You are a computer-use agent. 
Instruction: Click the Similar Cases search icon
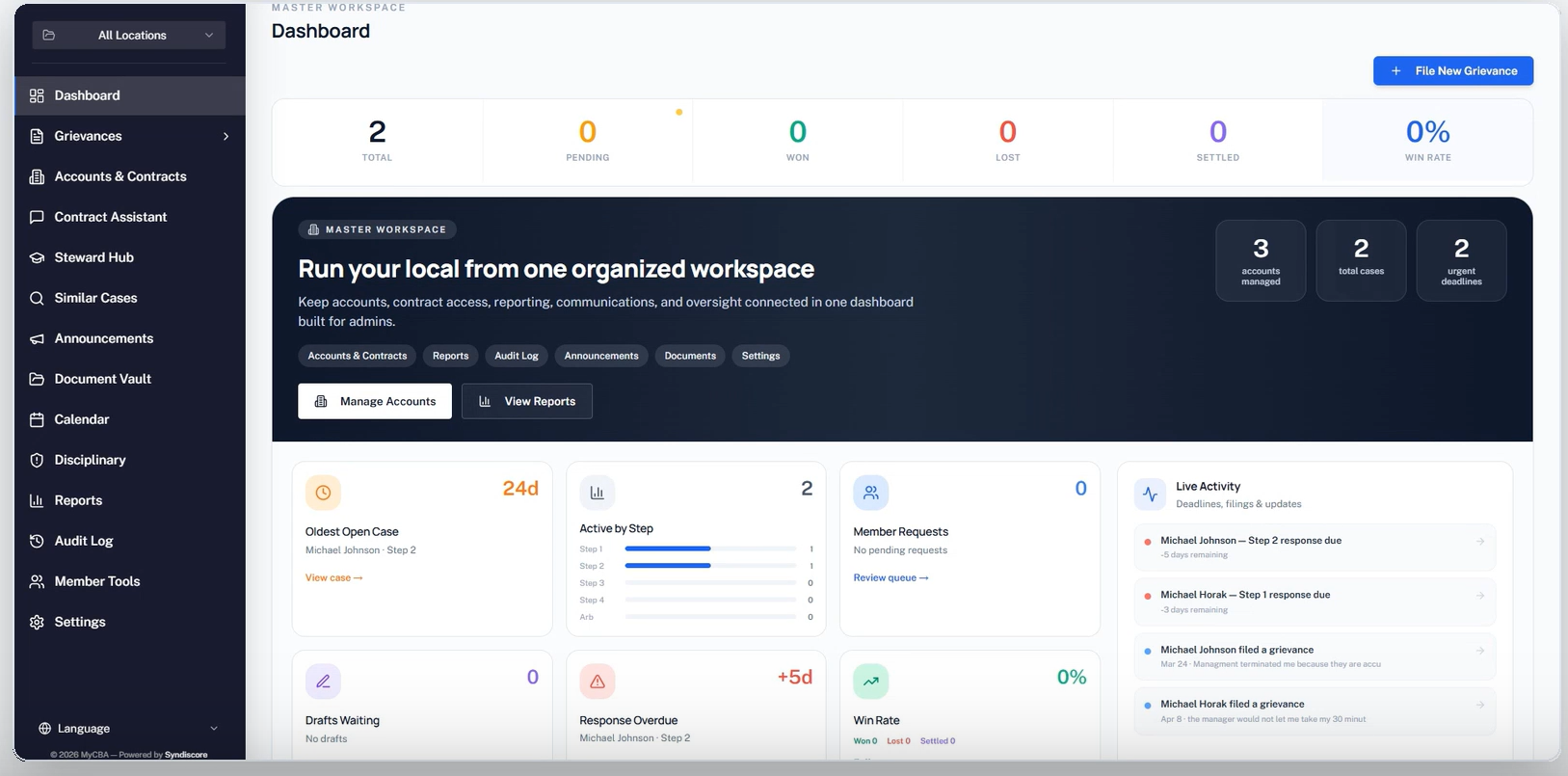point(37,298)
